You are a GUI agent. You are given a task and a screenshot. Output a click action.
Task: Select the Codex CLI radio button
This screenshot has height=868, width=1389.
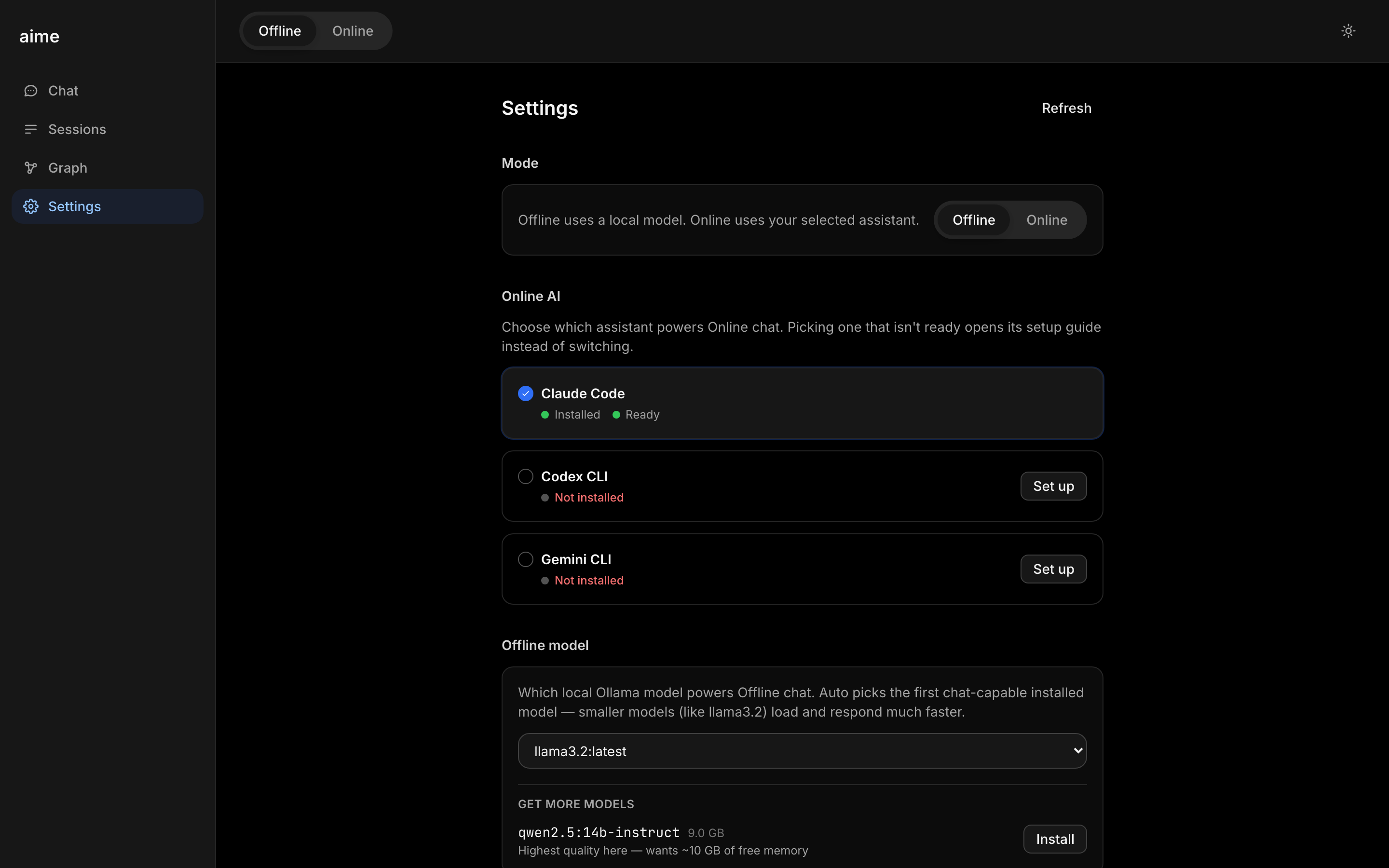[x=525, y=476]
